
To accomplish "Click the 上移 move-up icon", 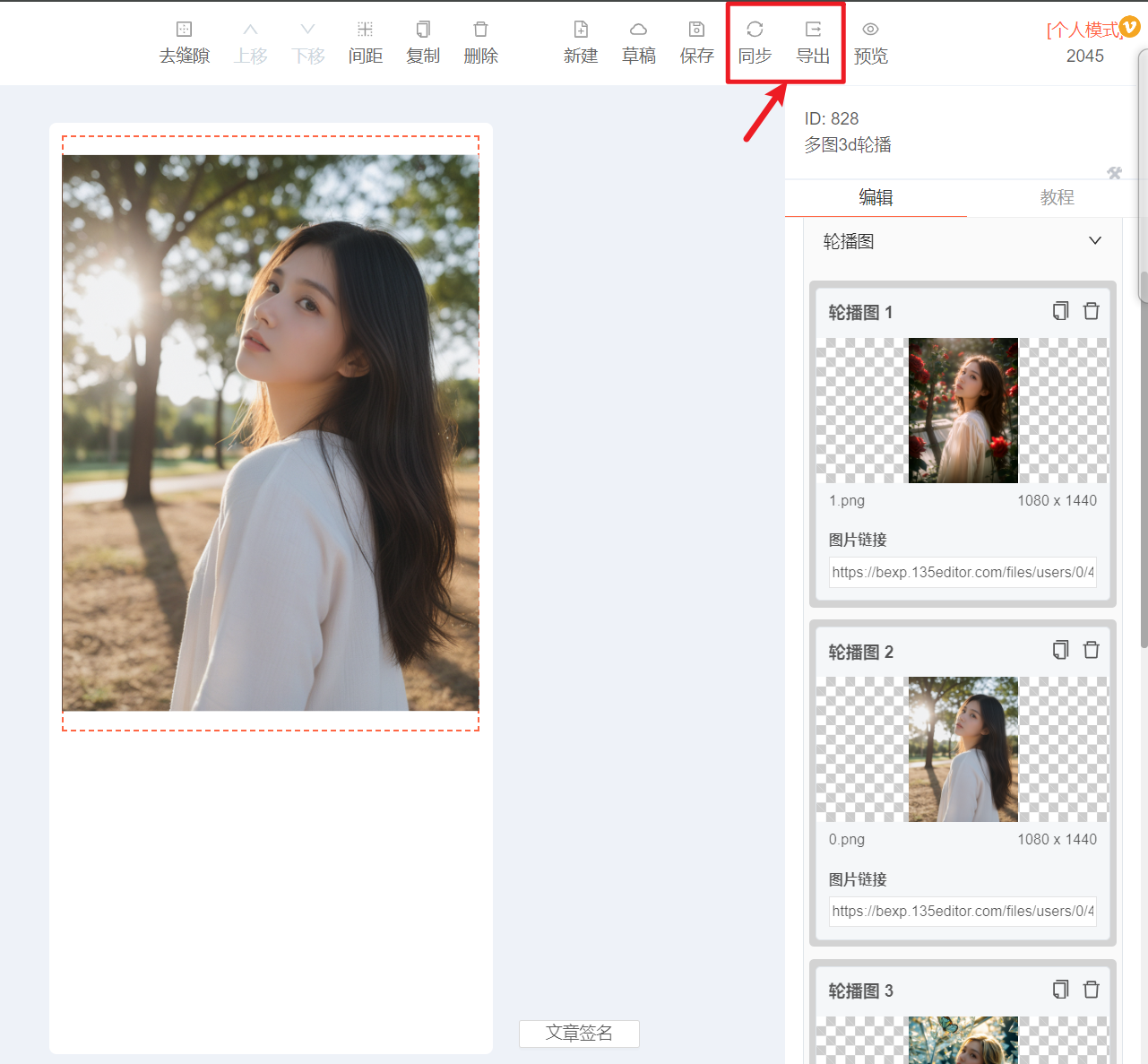I will point(250,30).
